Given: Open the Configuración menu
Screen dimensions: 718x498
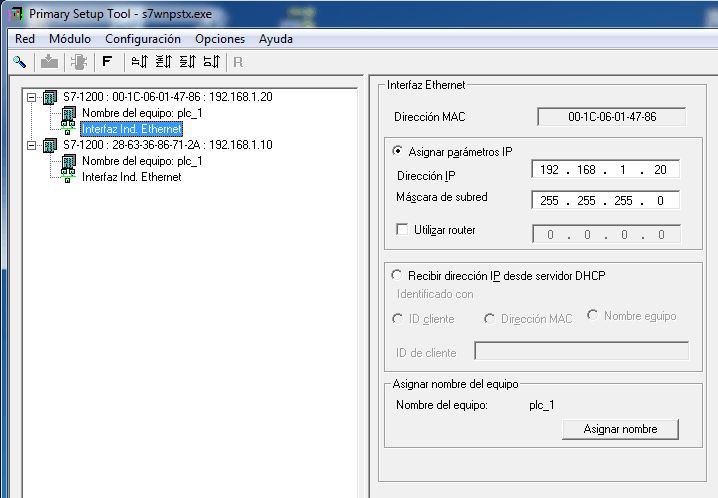Looking at the screenshot, I should [x=143, y=39].
